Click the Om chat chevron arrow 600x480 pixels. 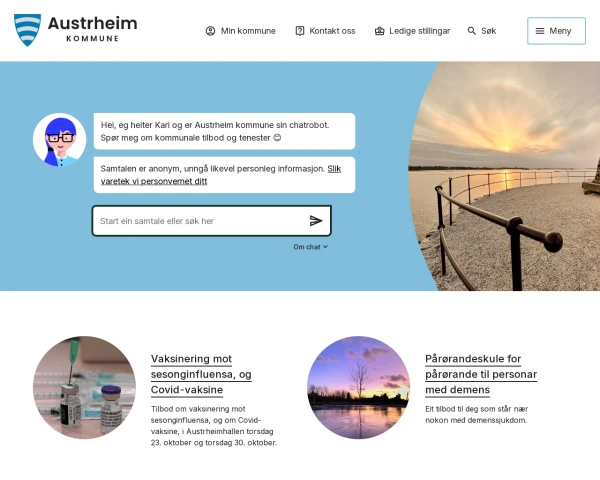click(325, 247)
